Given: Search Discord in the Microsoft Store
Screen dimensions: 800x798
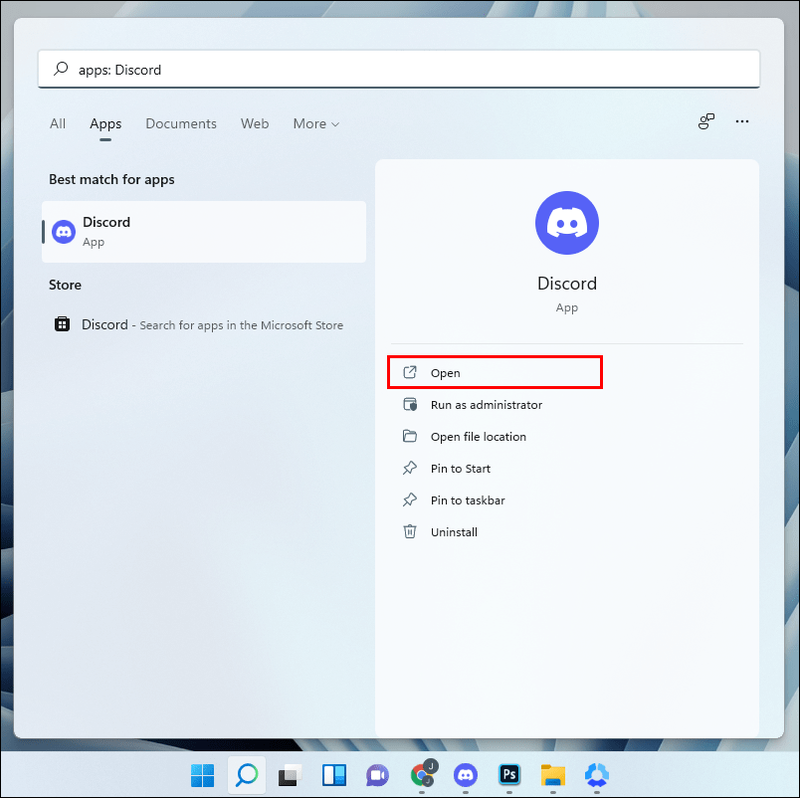Looking at the screenshot, I should pos(198,325).
